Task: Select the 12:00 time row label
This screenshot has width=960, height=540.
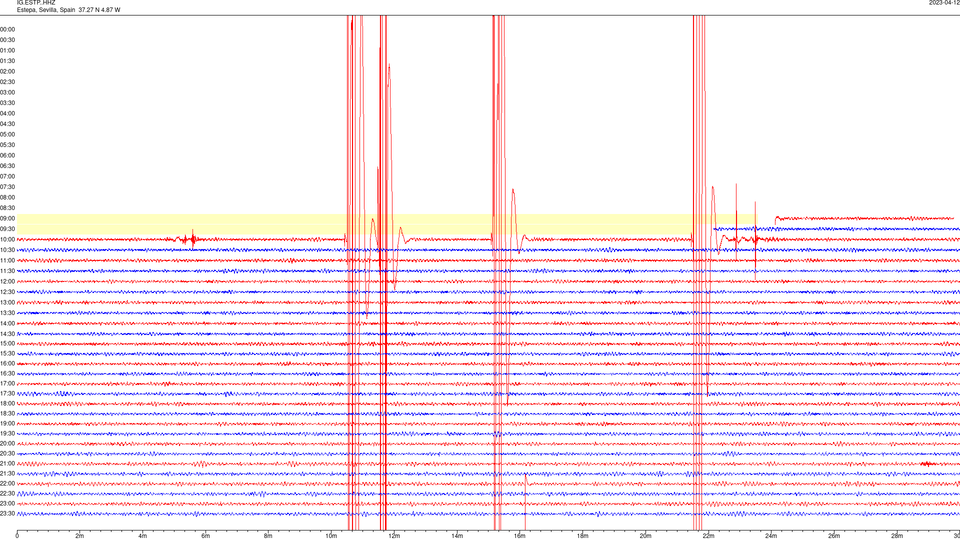Action: 7,281
